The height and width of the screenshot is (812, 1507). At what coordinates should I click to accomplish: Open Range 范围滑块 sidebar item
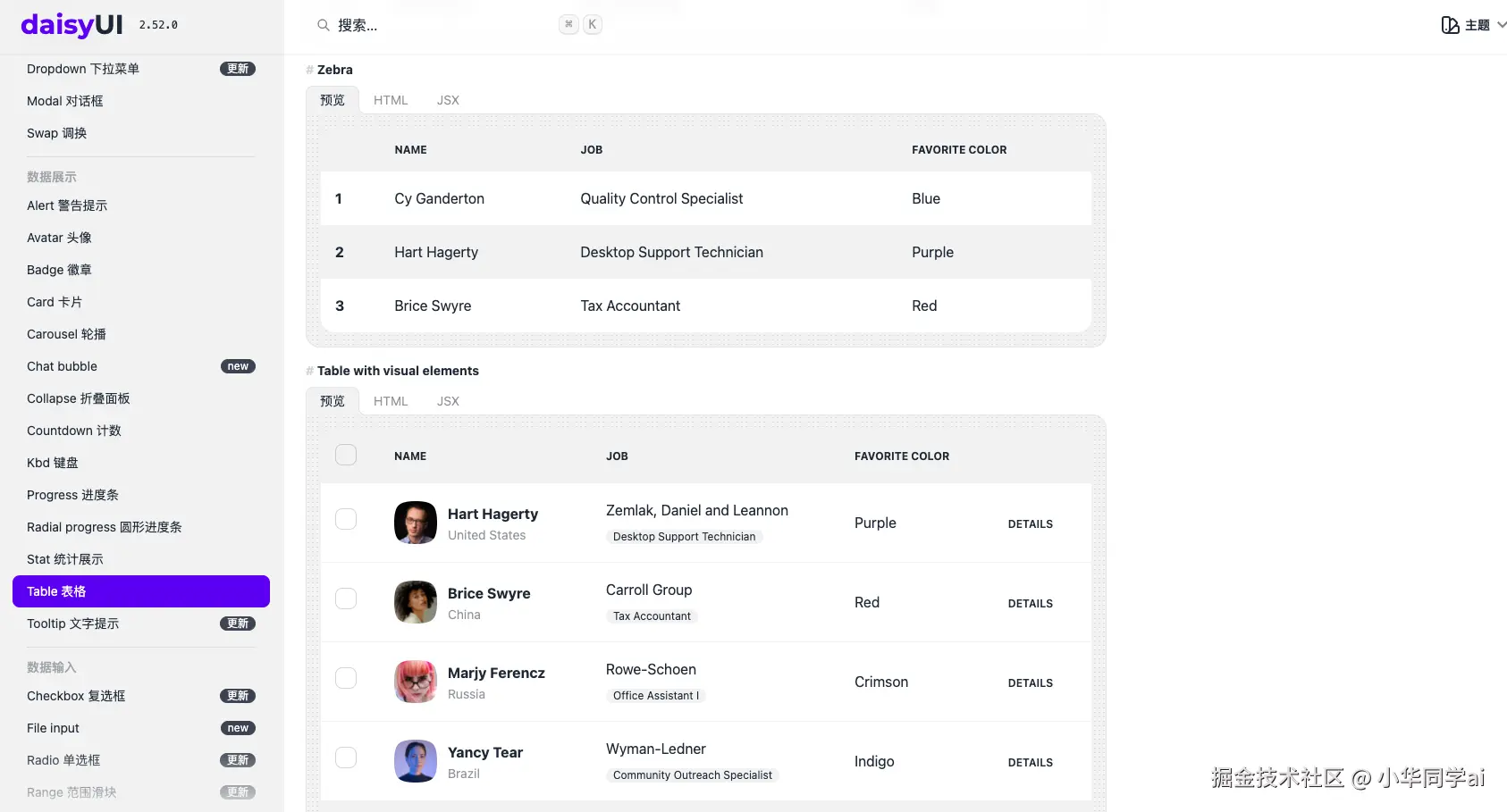click(x=72, y=792)
